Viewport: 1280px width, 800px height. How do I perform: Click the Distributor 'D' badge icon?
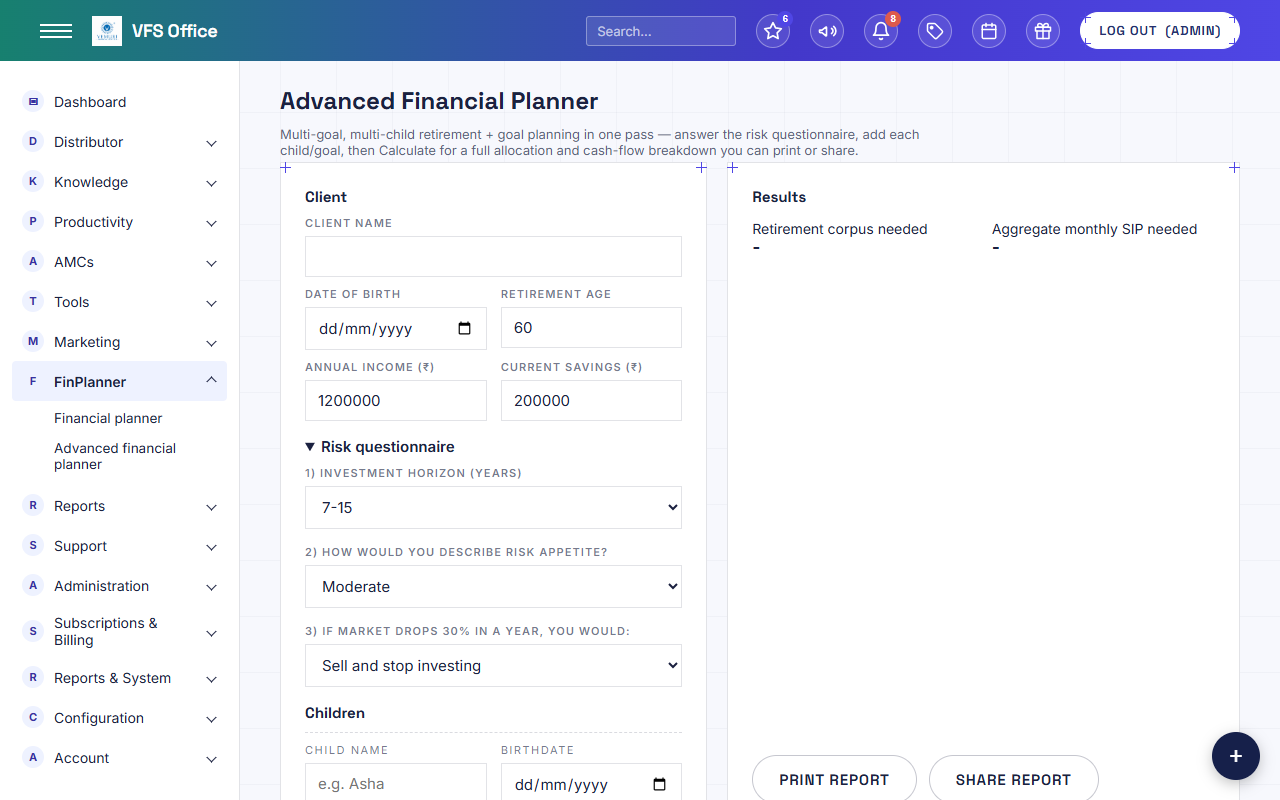(33, 141)
